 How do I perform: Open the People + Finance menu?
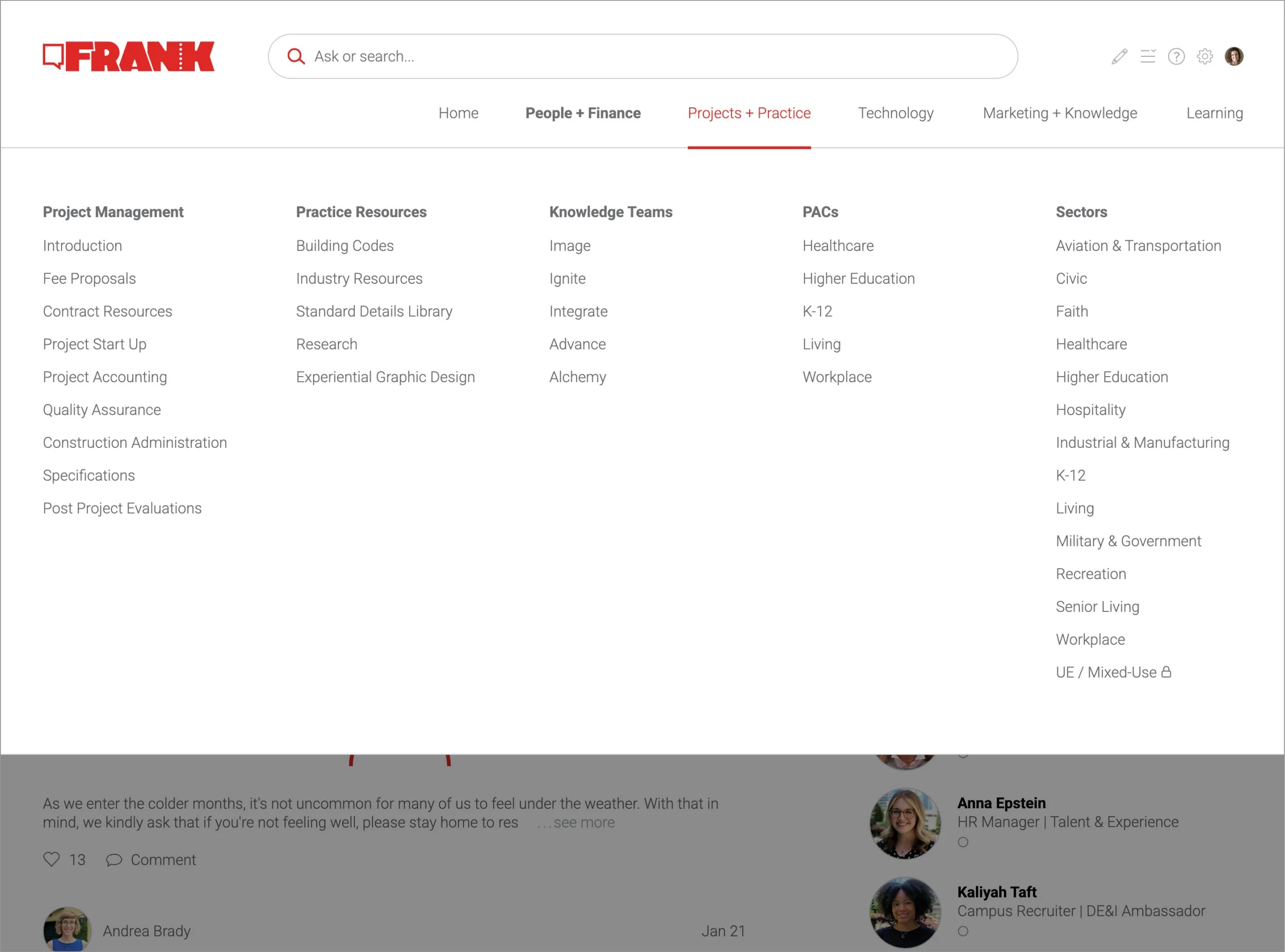[582, 113]
